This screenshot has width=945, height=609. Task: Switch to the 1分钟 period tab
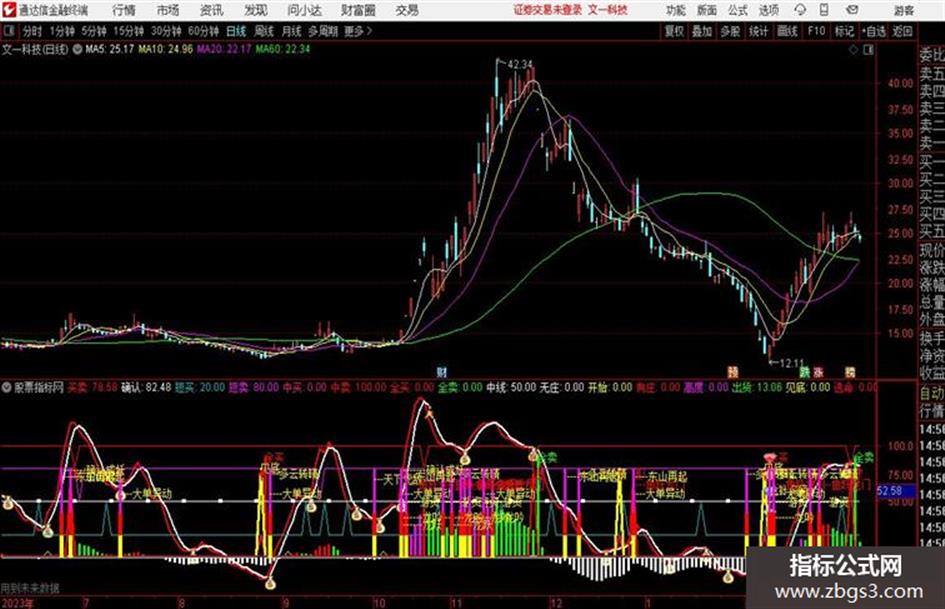(x=62, y=31)
